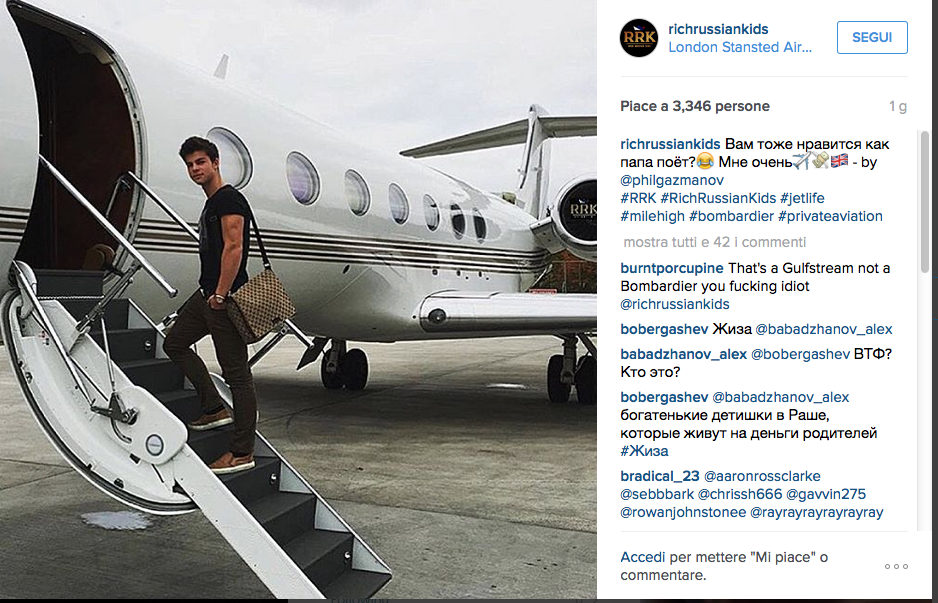The width and height of the screenshot is (938, 603).
Task: Open the #privateaviation hashtag
Action: pyautogui.click(x=830, y=216)
